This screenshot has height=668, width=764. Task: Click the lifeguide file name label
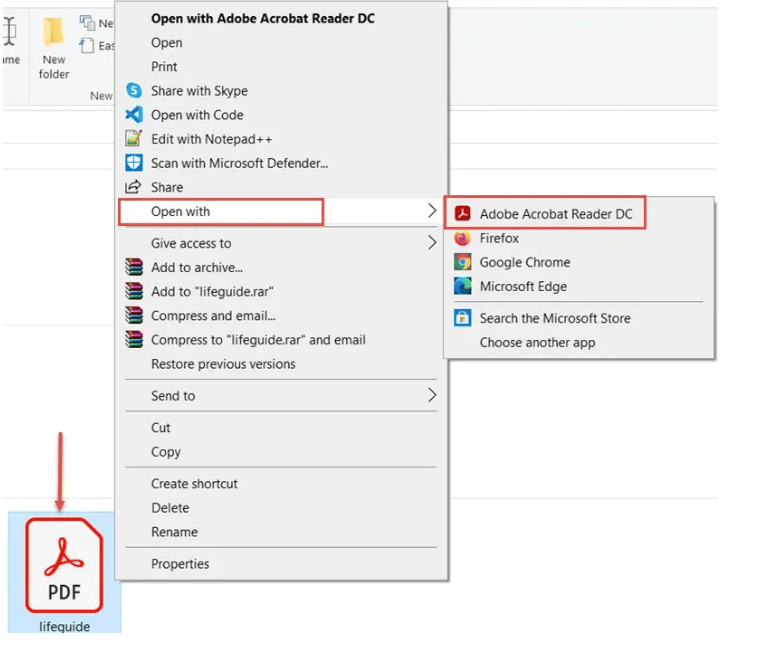(64, 626)
